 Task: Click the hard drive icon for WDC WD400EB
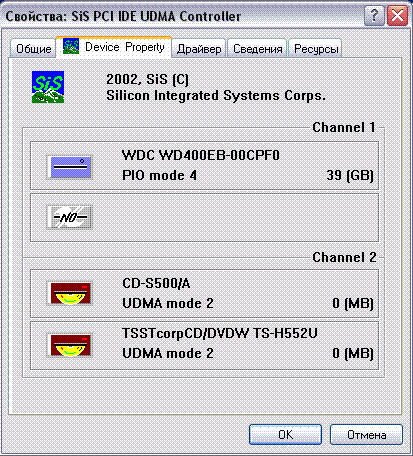(69, 167)
